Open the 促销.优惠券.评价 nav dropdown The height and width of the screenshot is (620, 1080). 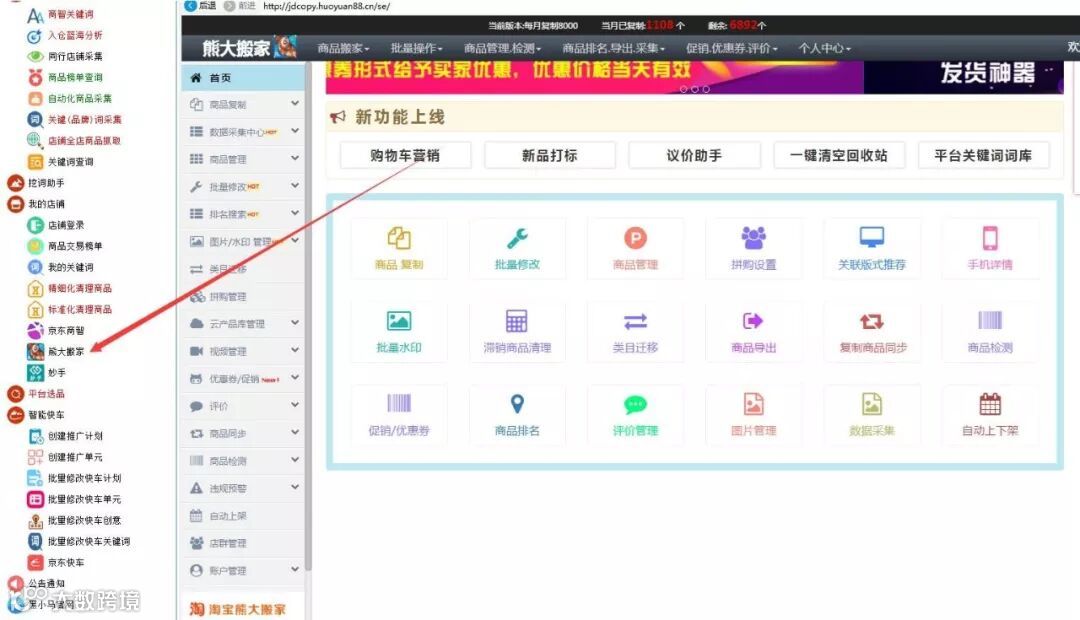[731, 48]
